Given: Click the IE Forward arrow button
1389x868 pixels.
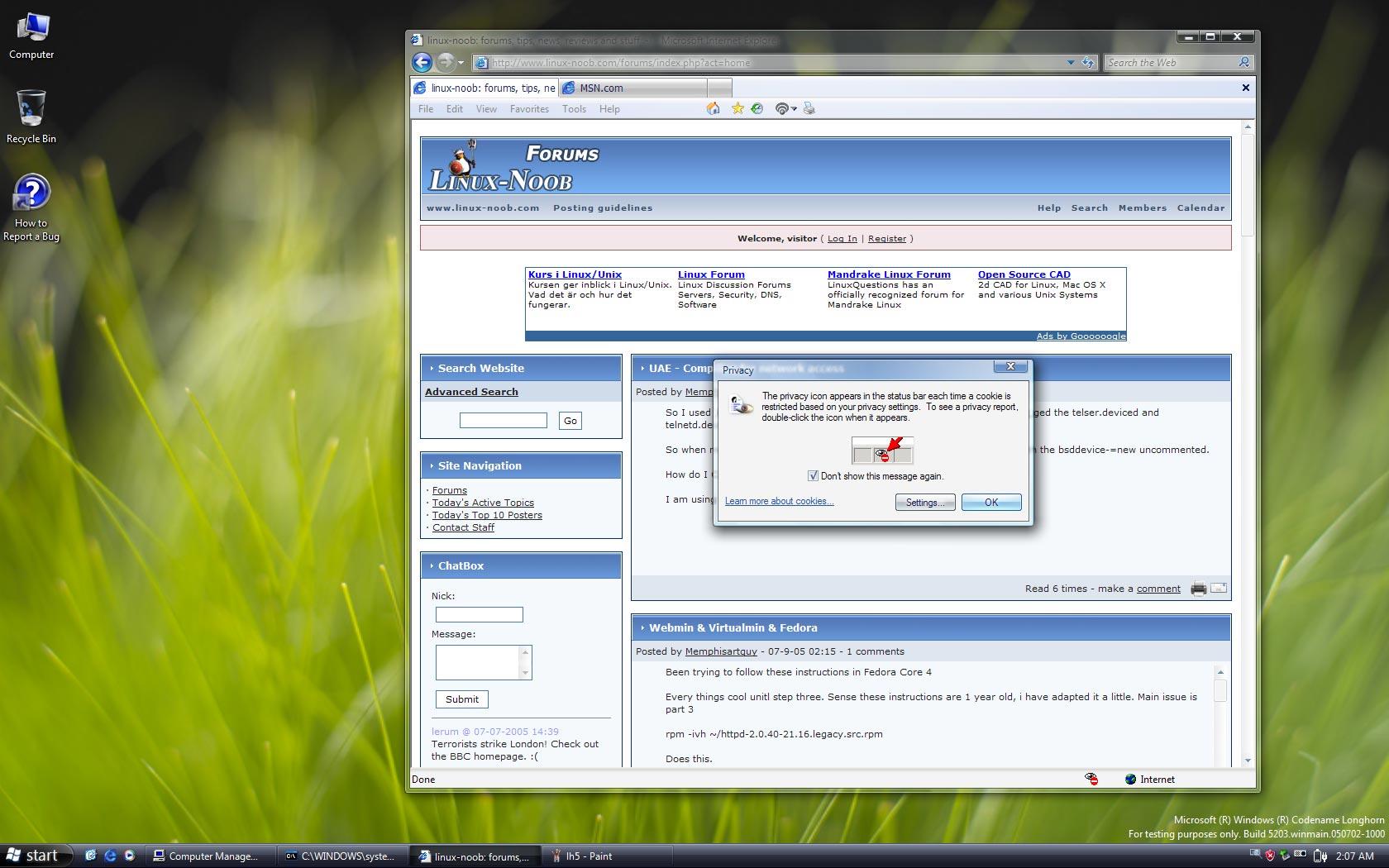Looking at the screenshot, I should (445, 62).
